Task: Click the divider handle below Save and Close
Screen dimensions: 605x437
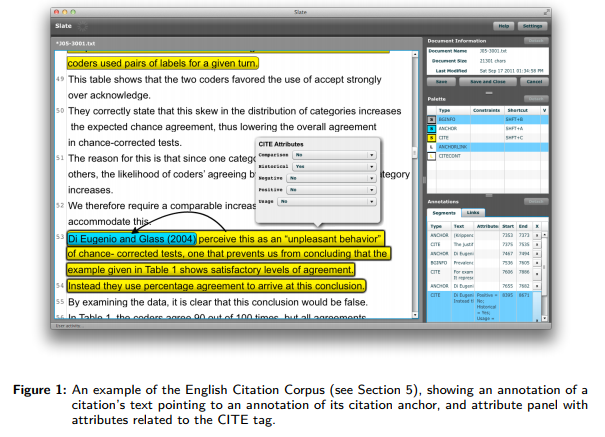Action: (489, 93)
